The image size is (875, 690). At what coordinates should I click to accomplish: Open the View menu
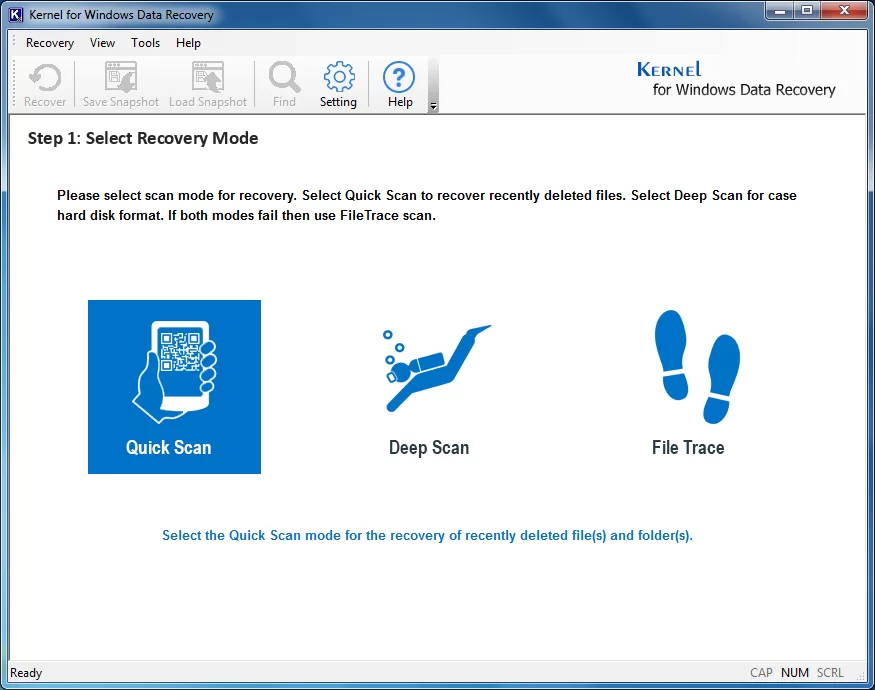coord(102,43)
